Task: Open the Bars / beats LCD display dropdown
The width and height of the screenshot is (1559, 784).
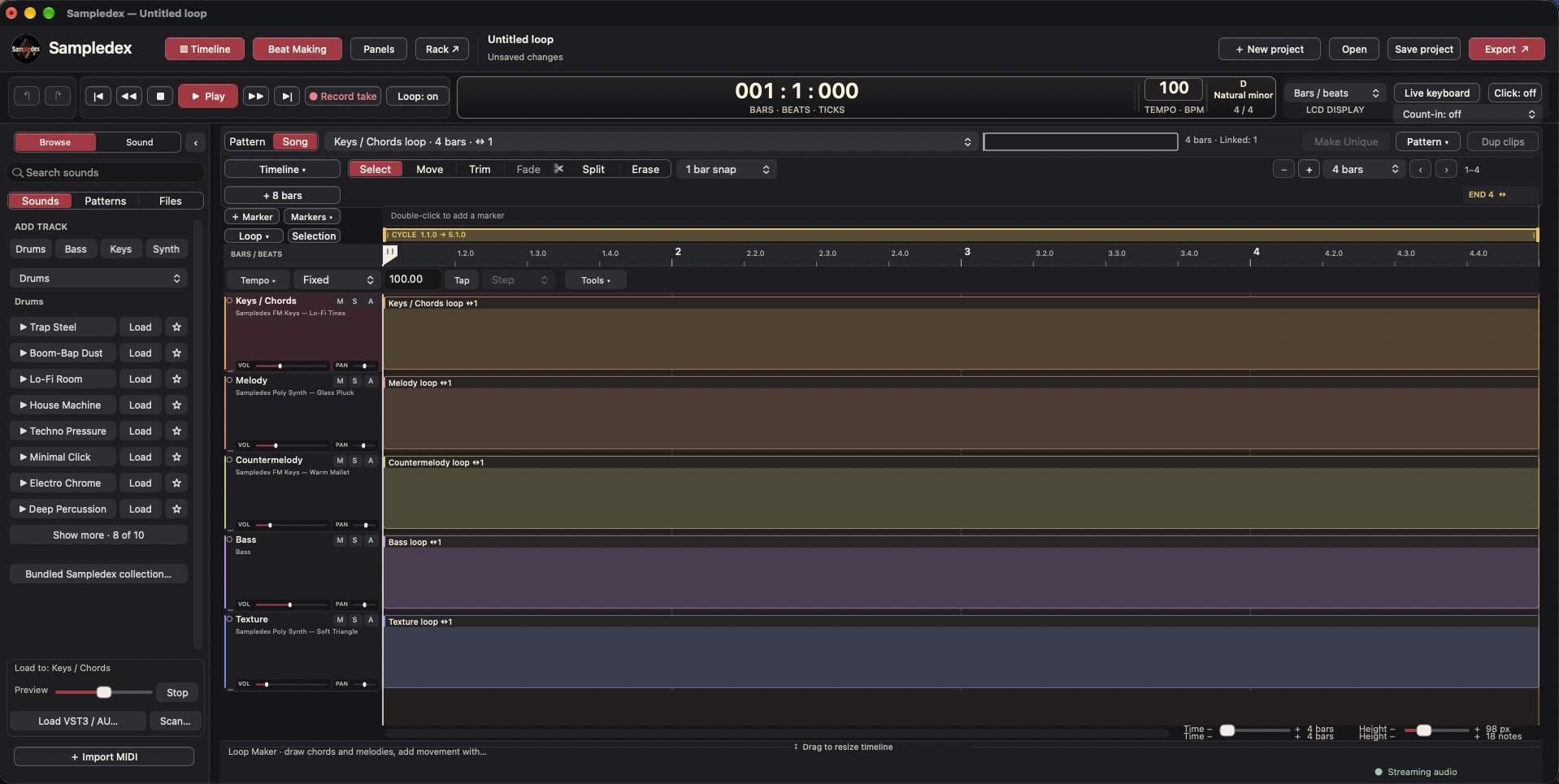Action: coord(1335,93)
